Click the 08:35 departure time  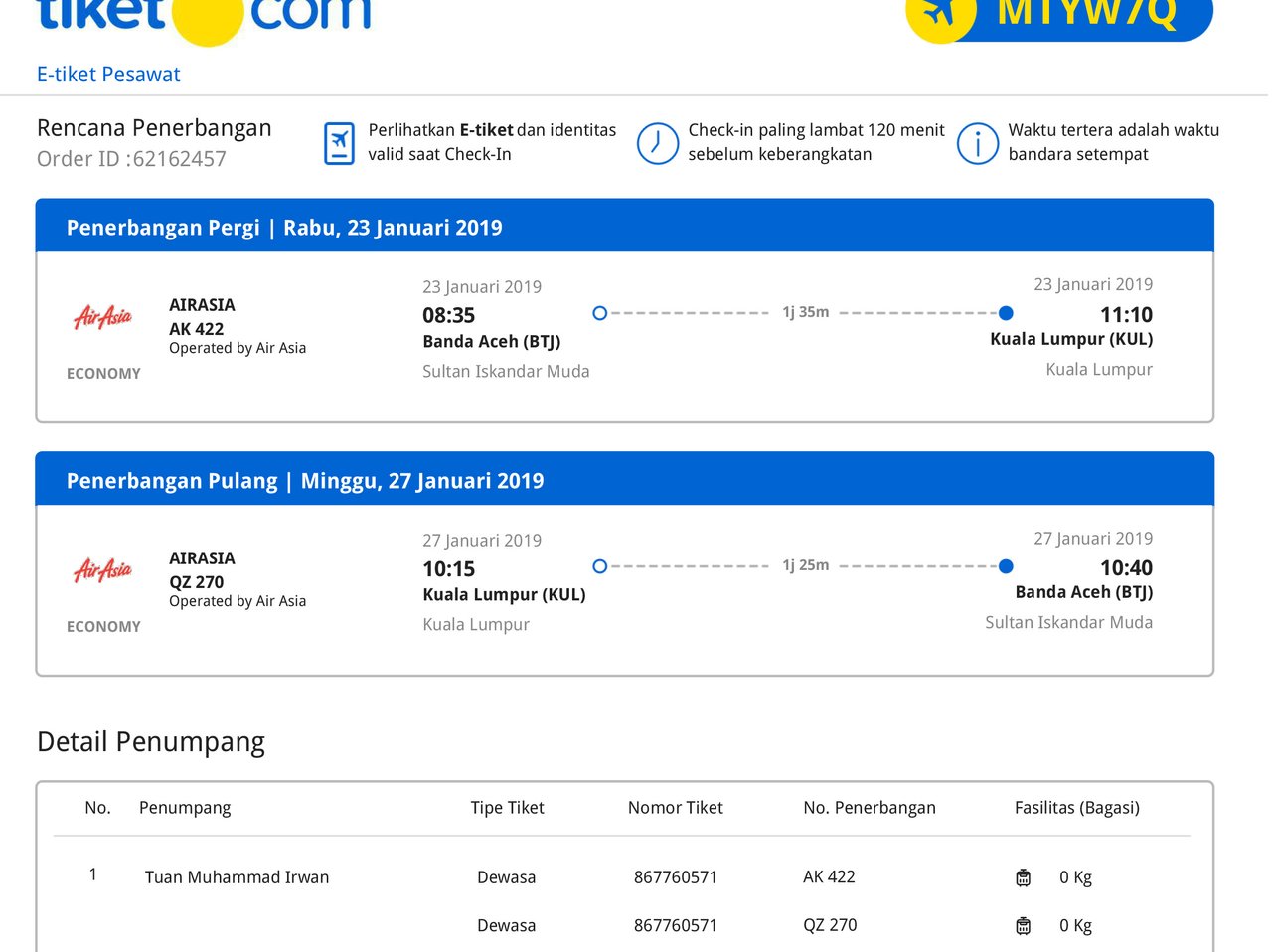449,315
